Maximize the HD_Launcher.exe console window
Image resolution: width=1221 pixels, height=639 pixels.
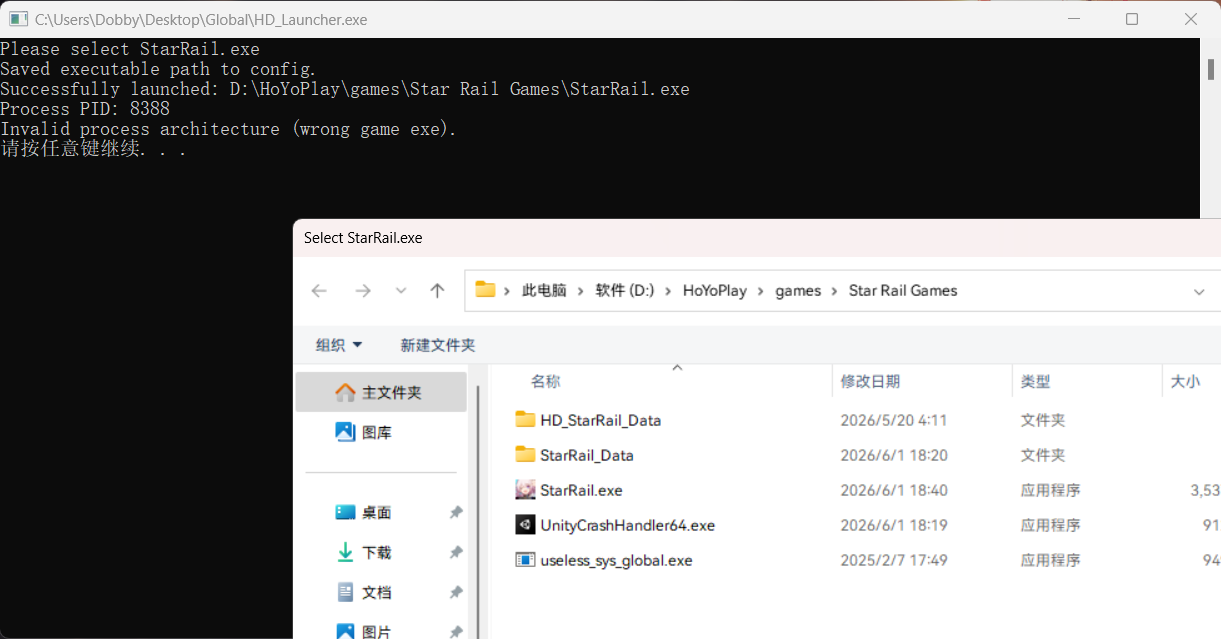click(x=1132, y=19)
